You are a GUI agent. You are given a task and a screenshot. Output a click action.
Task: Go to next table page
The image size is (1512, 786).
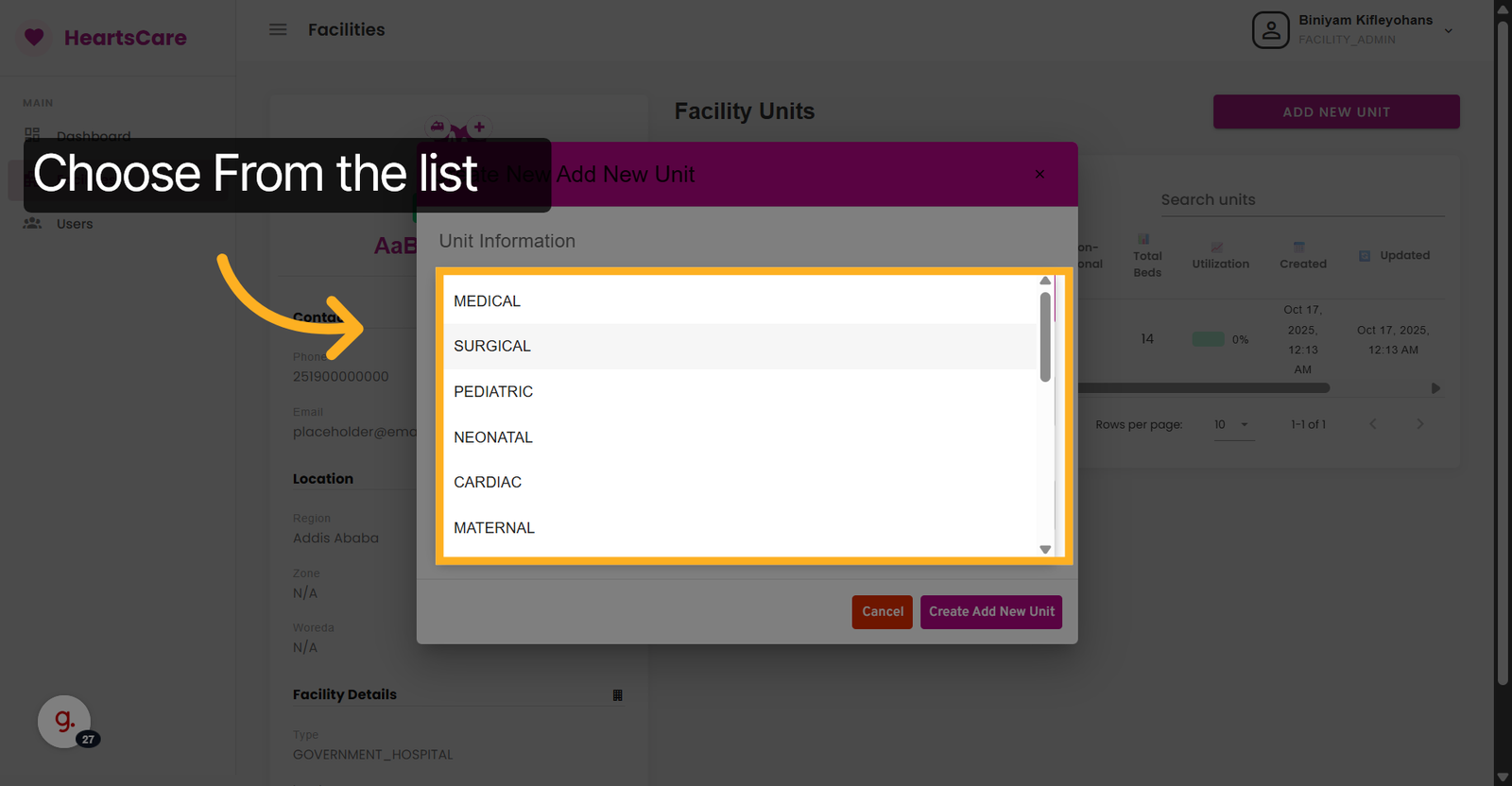pos(1419,425)
